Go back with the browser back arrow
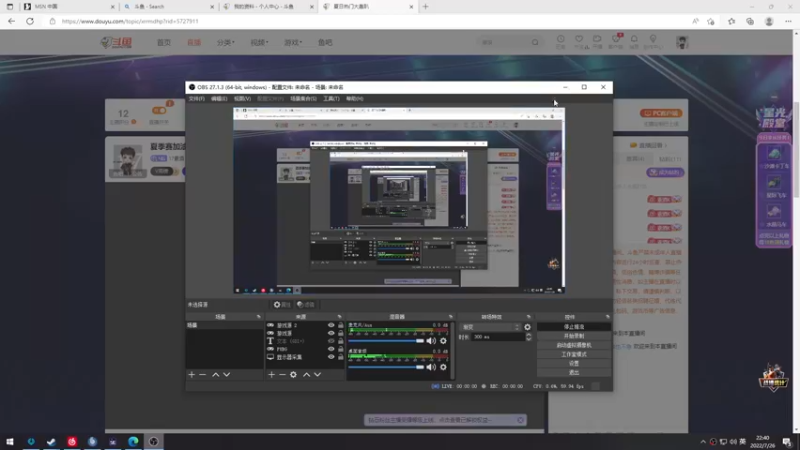 pos(11,21)
